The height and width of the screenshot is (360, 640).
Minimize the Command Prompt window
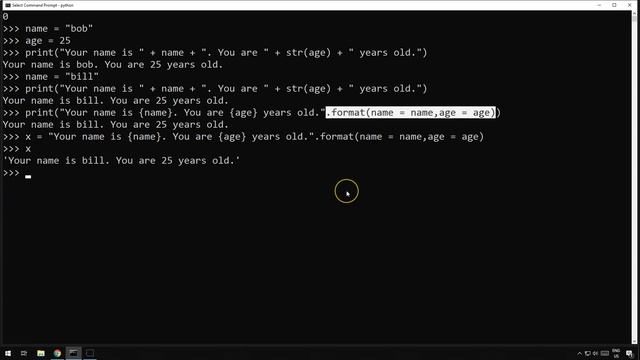(599, 5)
